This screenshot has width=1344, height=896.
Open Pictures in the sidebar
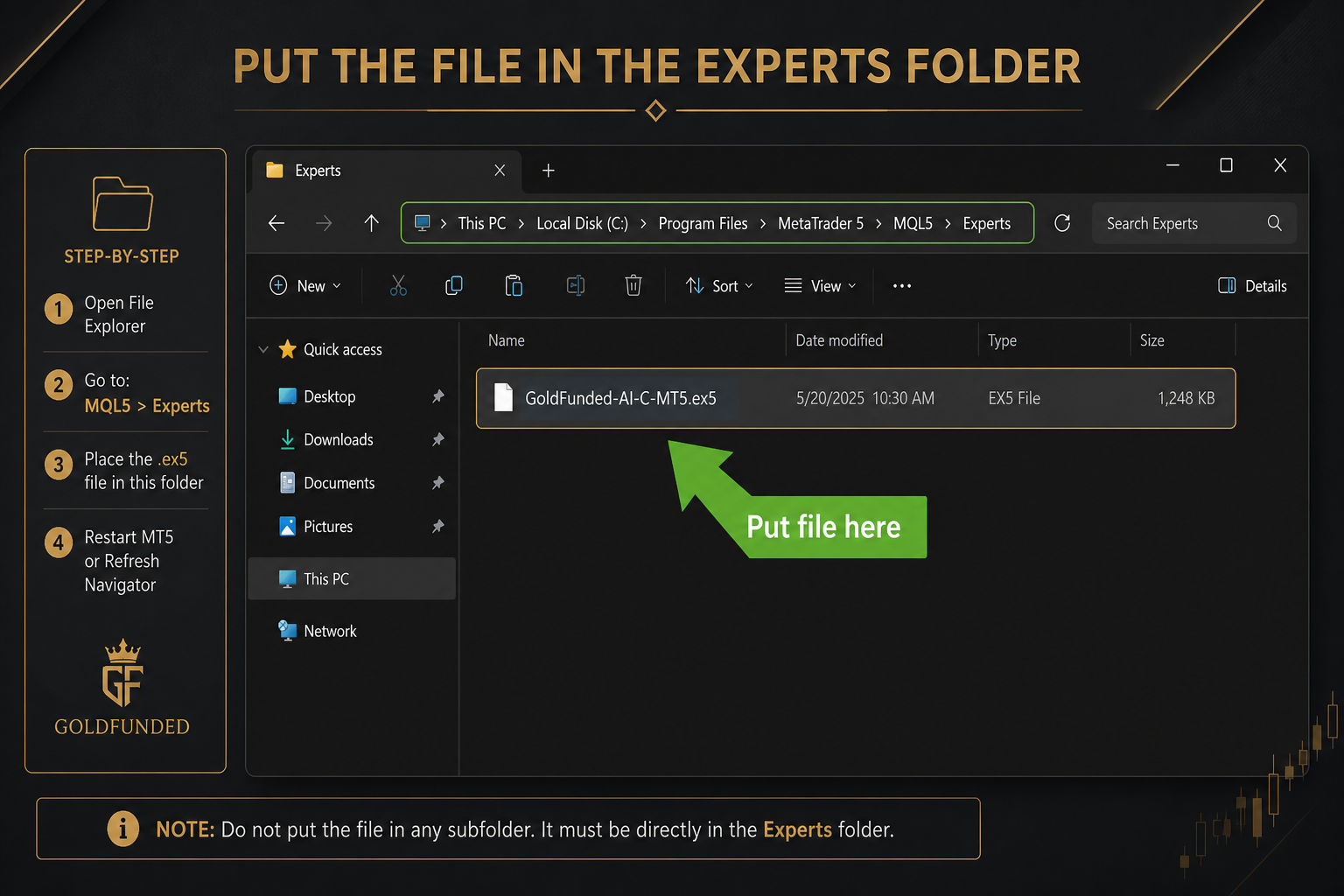[x=328, y=527]
